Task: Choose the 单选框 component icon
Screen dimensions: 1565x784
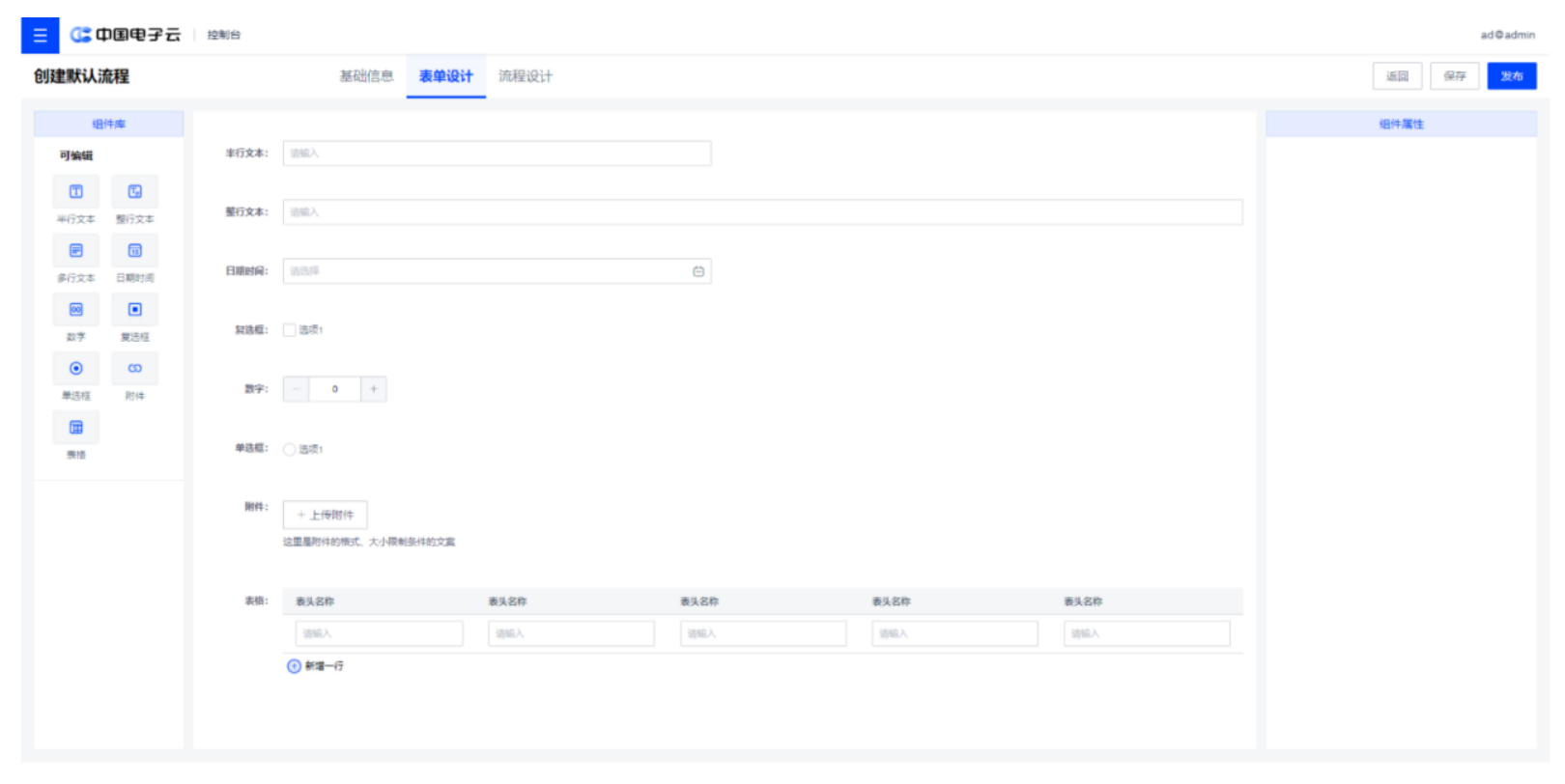Action: coord(75,369)
